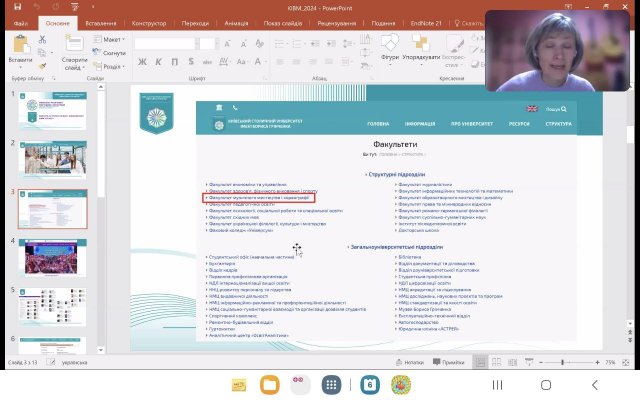The height and width of the screenshot is (400, 640).
Task: Open the Вставлення ribbon tab
Action: click(x=103, y=20)
